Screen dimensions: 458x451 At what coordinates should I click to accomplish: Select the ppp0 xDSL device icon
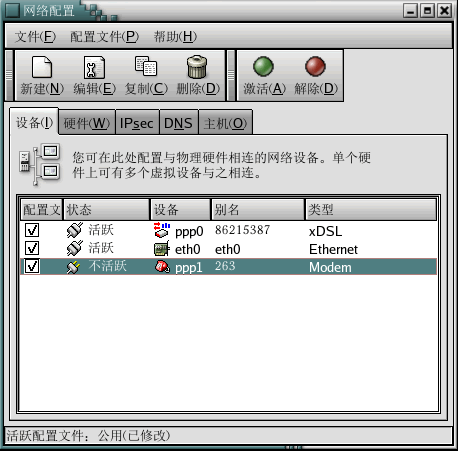(x=162, y=230)
